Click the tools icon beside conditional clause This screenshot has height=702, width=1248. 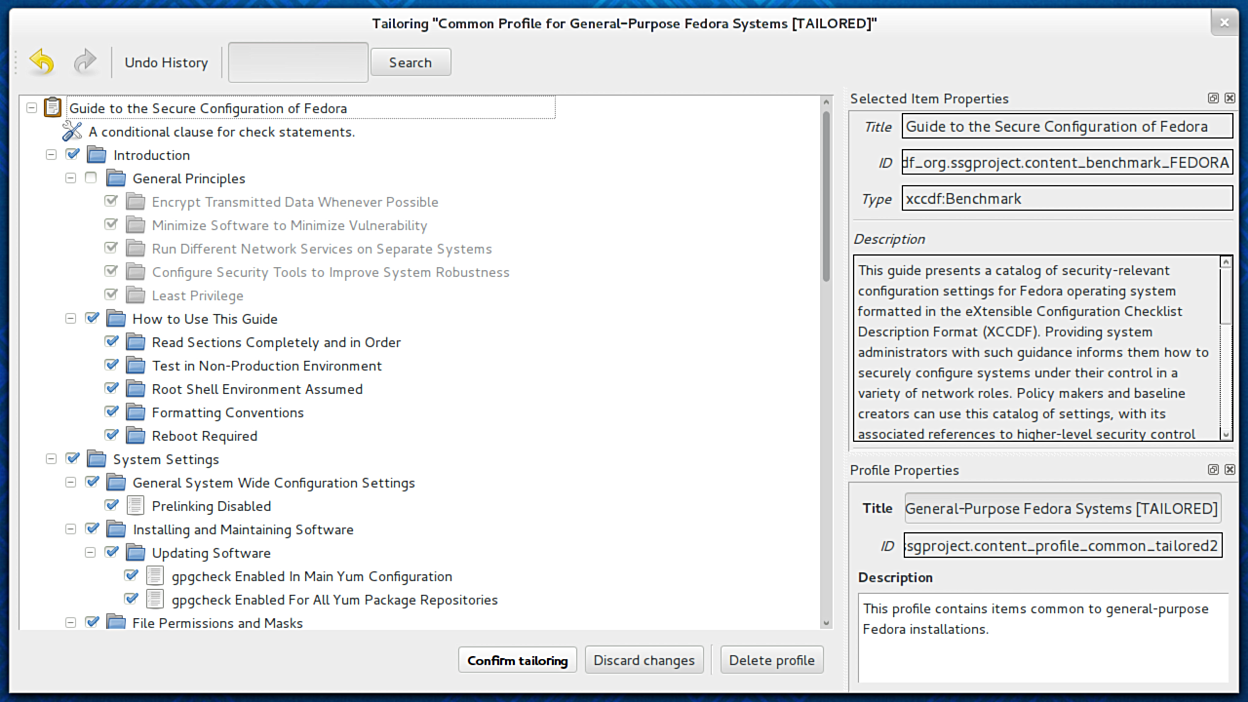click(x=72, y=131)
